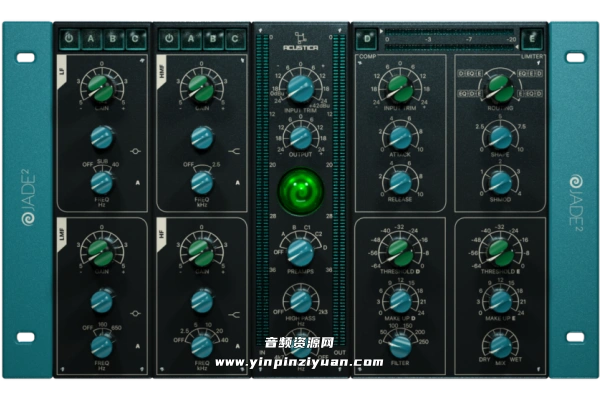
Task: Enable the D compressor button
Action: (367, 39)
